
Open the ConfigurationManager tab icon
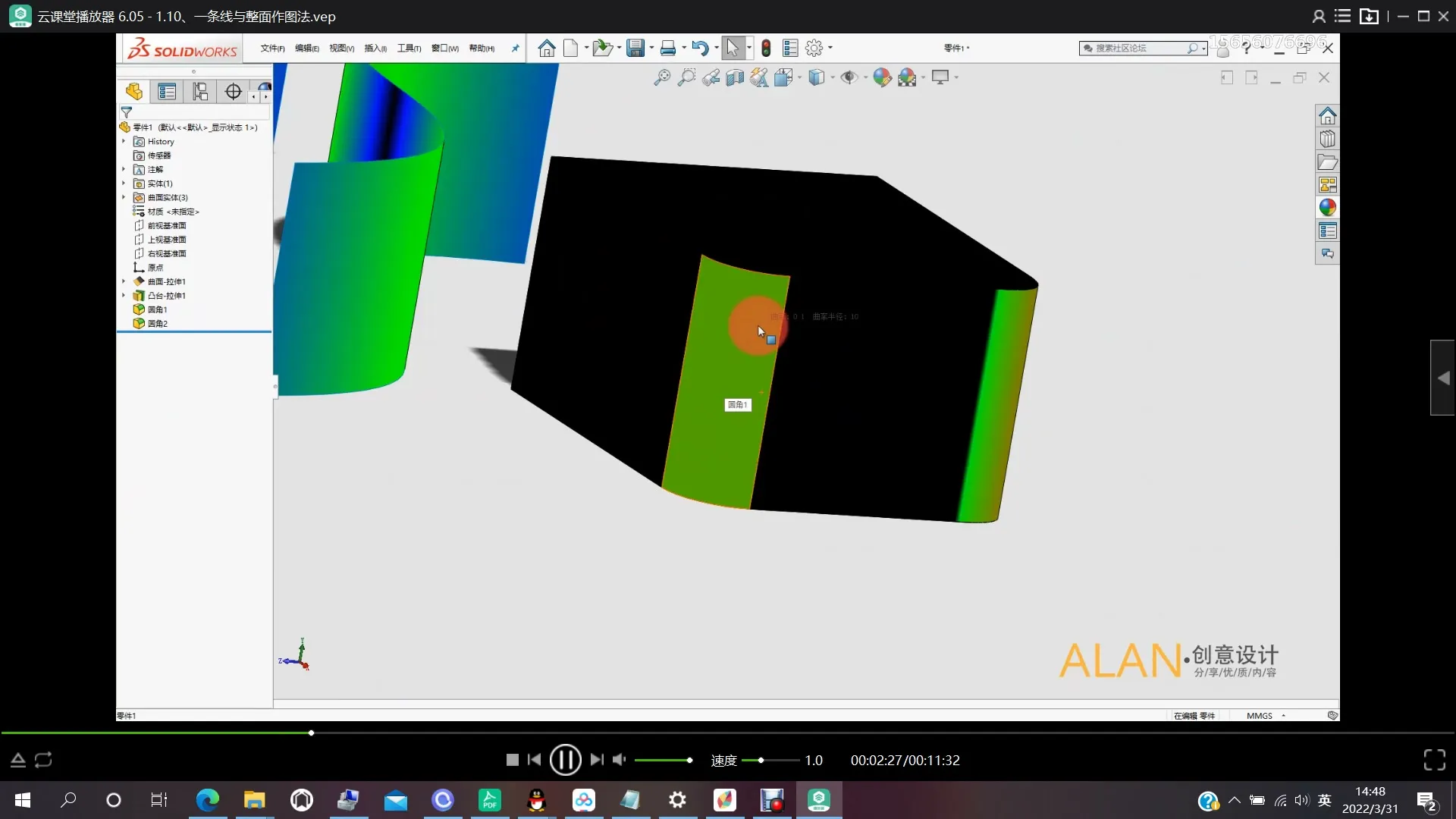tap(200, 92)
